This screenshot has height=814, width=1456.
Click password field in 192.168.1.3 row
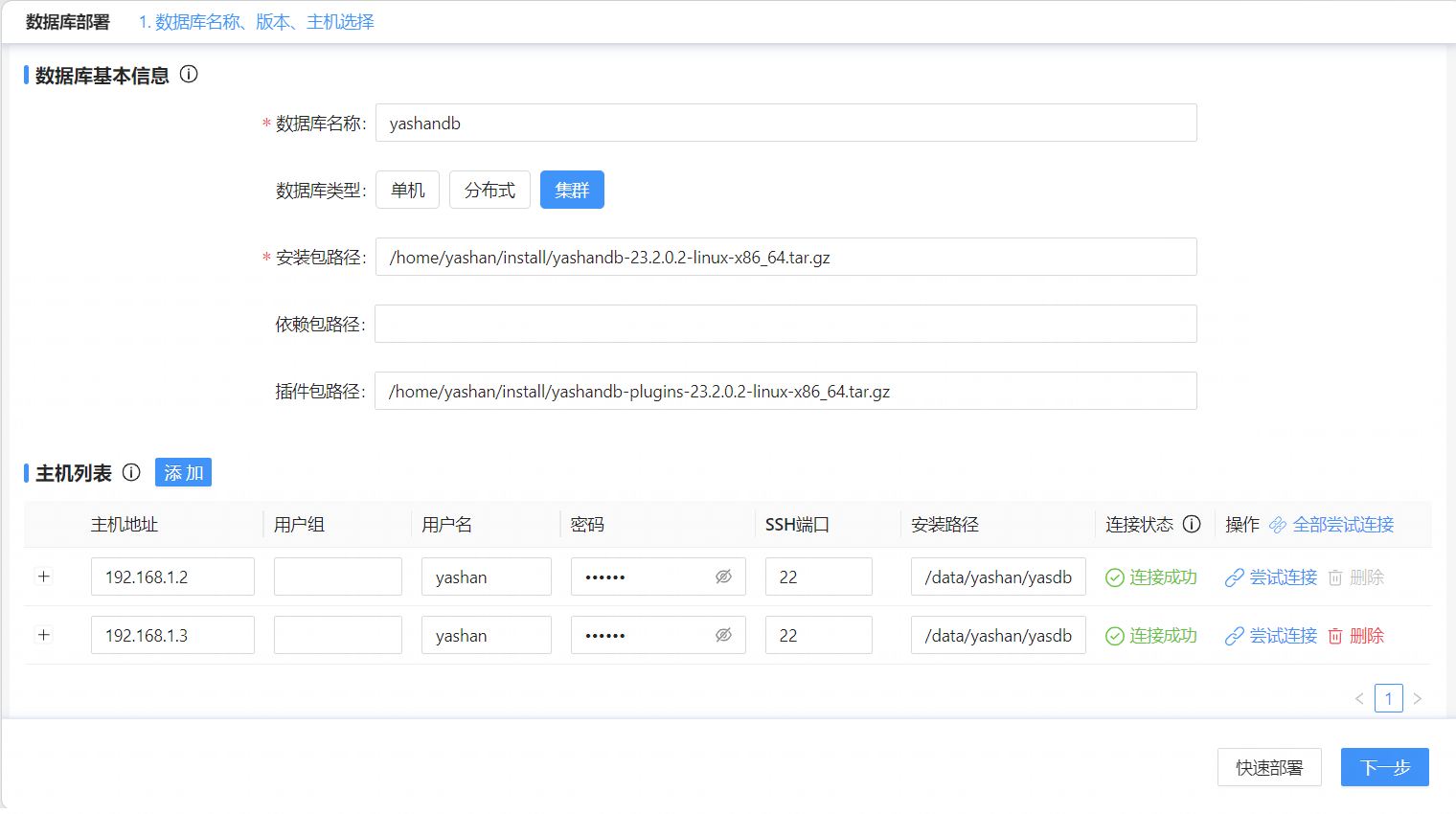click(x=658, y=635)
